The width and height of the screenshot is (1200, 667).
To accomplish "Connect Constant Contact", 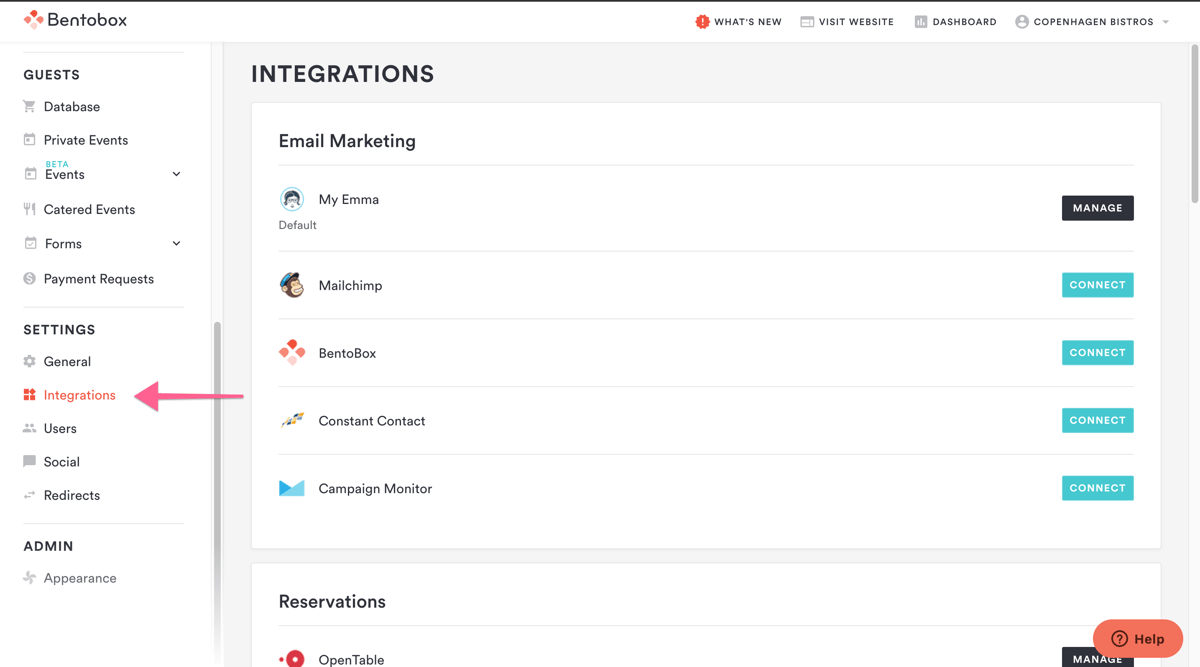I will [x=1097, y=420].
